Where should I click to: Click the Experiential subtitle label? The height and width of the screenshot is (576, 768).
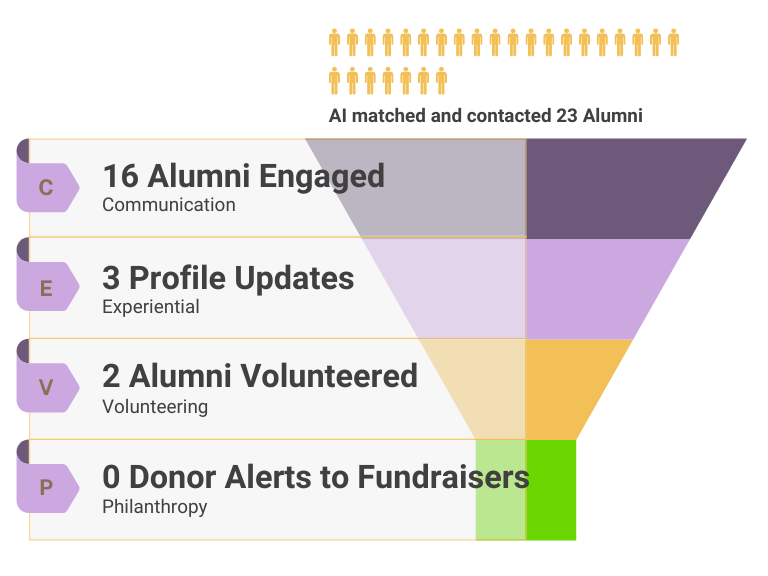[x=151, y=307]
